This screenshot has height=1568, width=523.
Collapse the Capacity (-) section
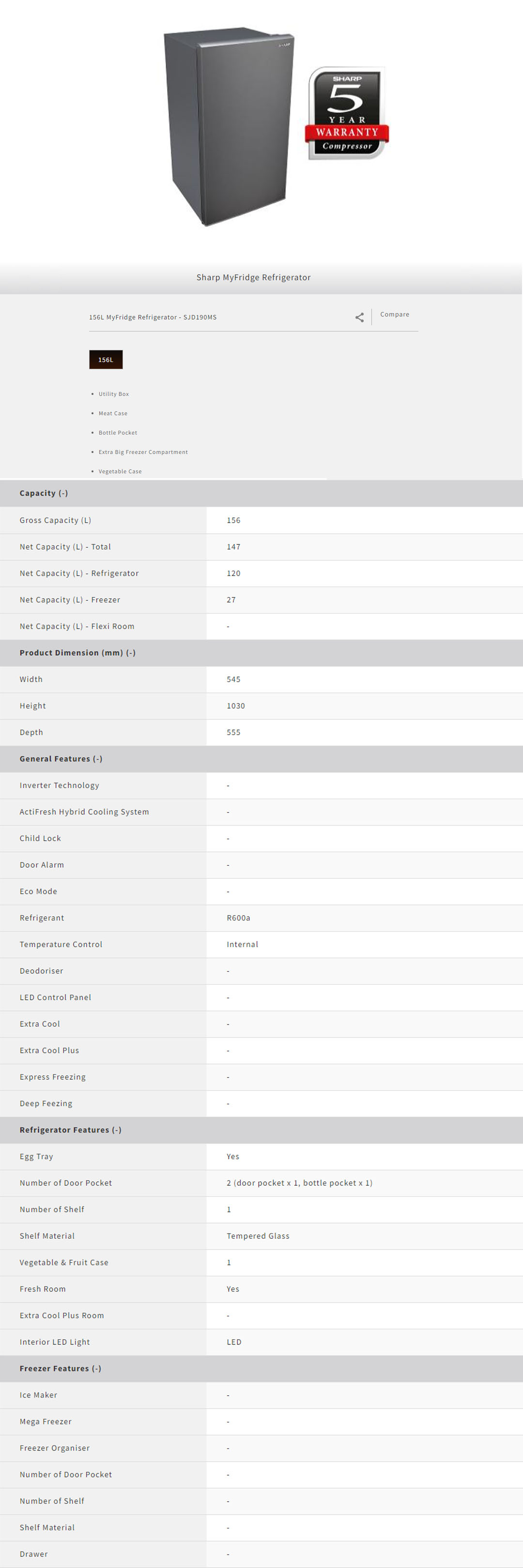pos(44,493)
